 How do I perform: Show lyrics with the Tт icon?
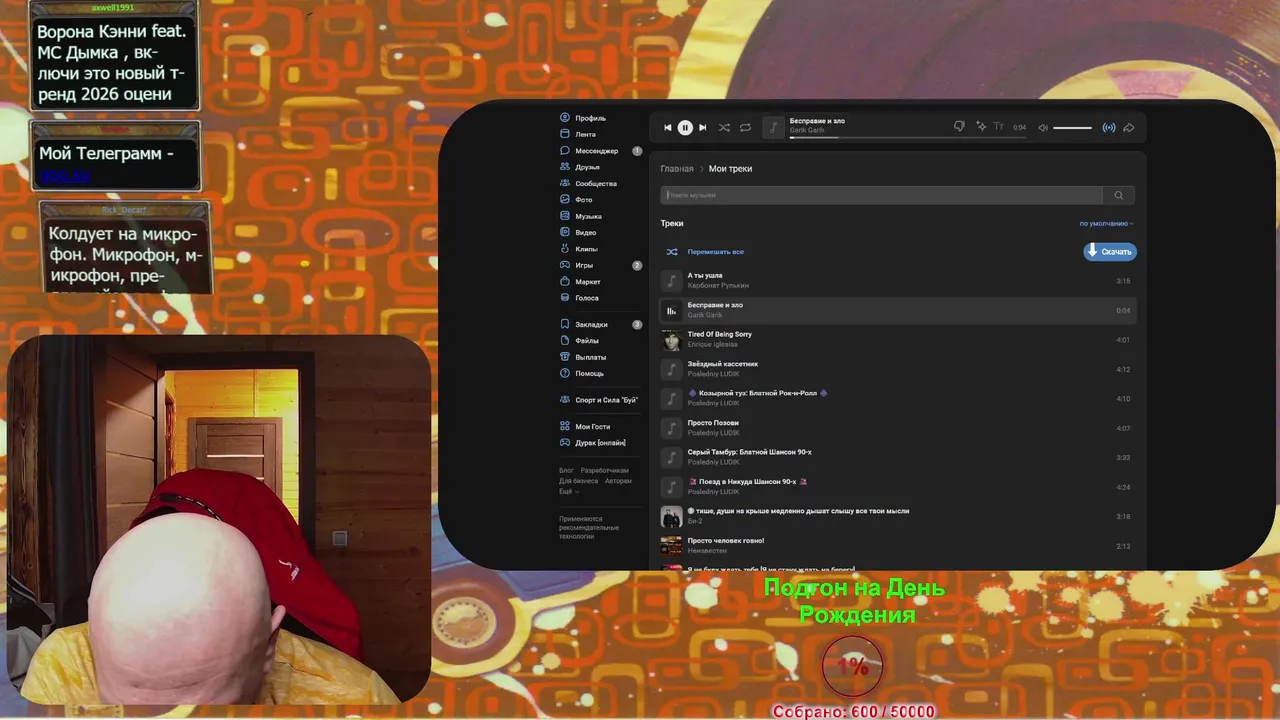(998, 127)
